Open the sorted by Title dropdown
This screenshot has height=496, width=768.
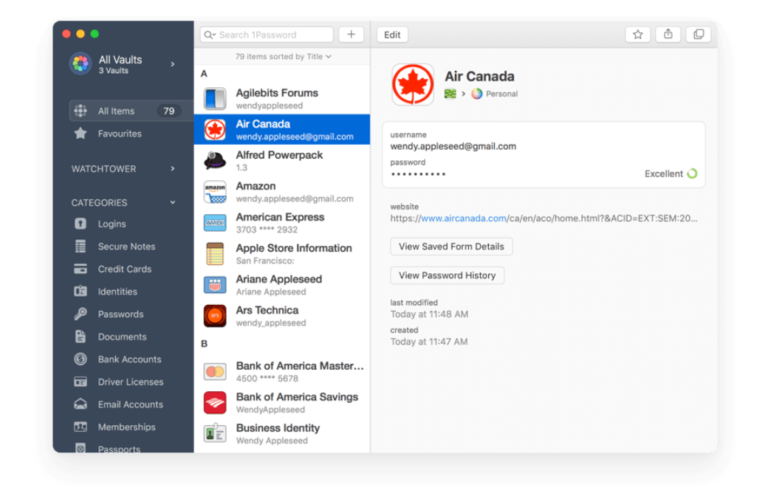pyautogui.click(x=283, y=56)
